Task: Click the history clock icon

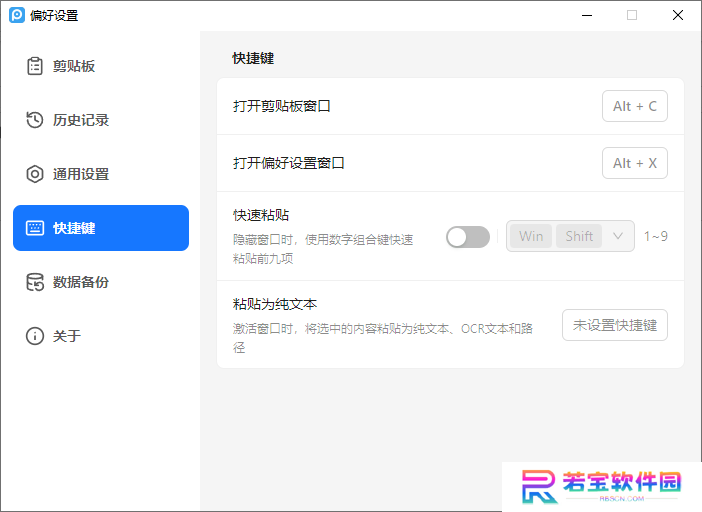Action: [35, 120]
